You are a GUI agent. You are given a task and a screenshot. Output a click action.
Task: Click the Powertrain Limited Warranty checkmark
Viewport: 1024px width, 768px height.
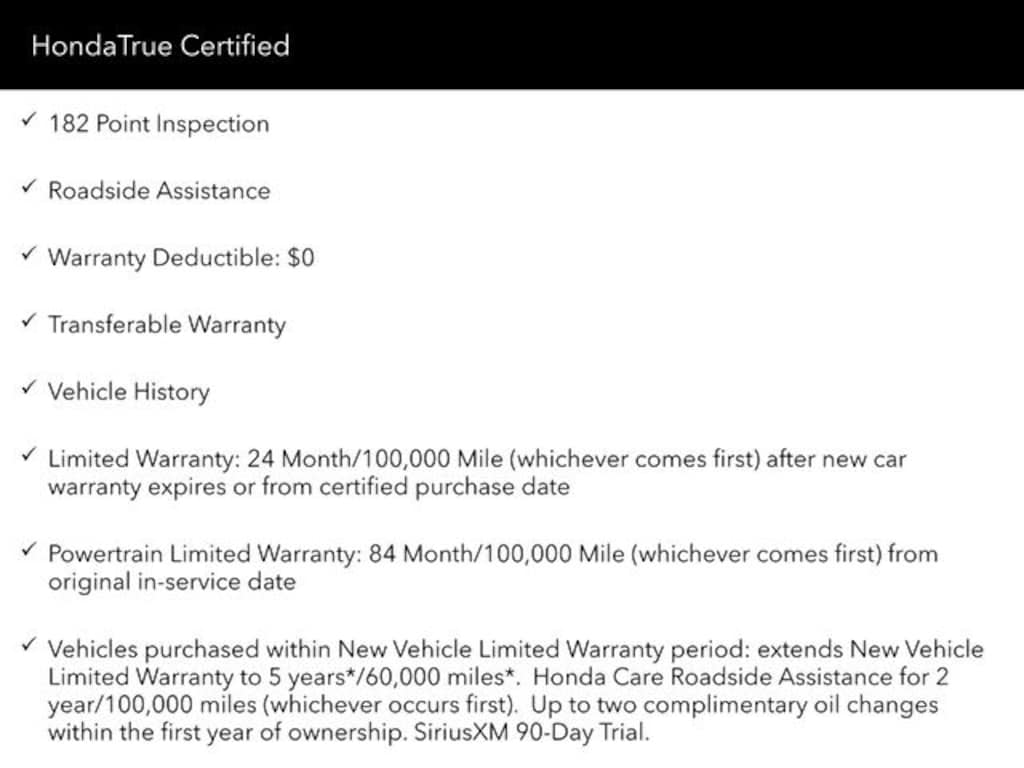[x=28, y=551]
